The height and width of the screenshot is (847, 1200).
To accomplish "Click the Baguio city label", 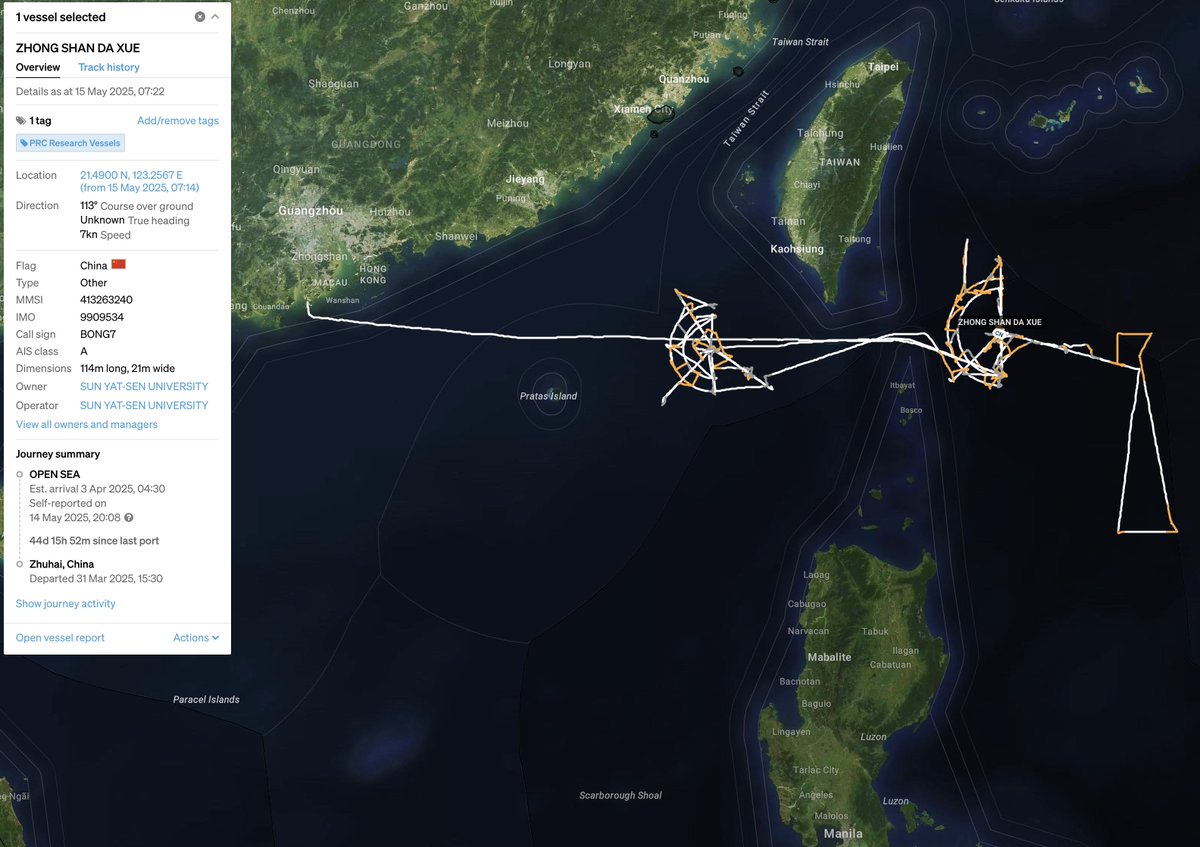I will [816, 704].
